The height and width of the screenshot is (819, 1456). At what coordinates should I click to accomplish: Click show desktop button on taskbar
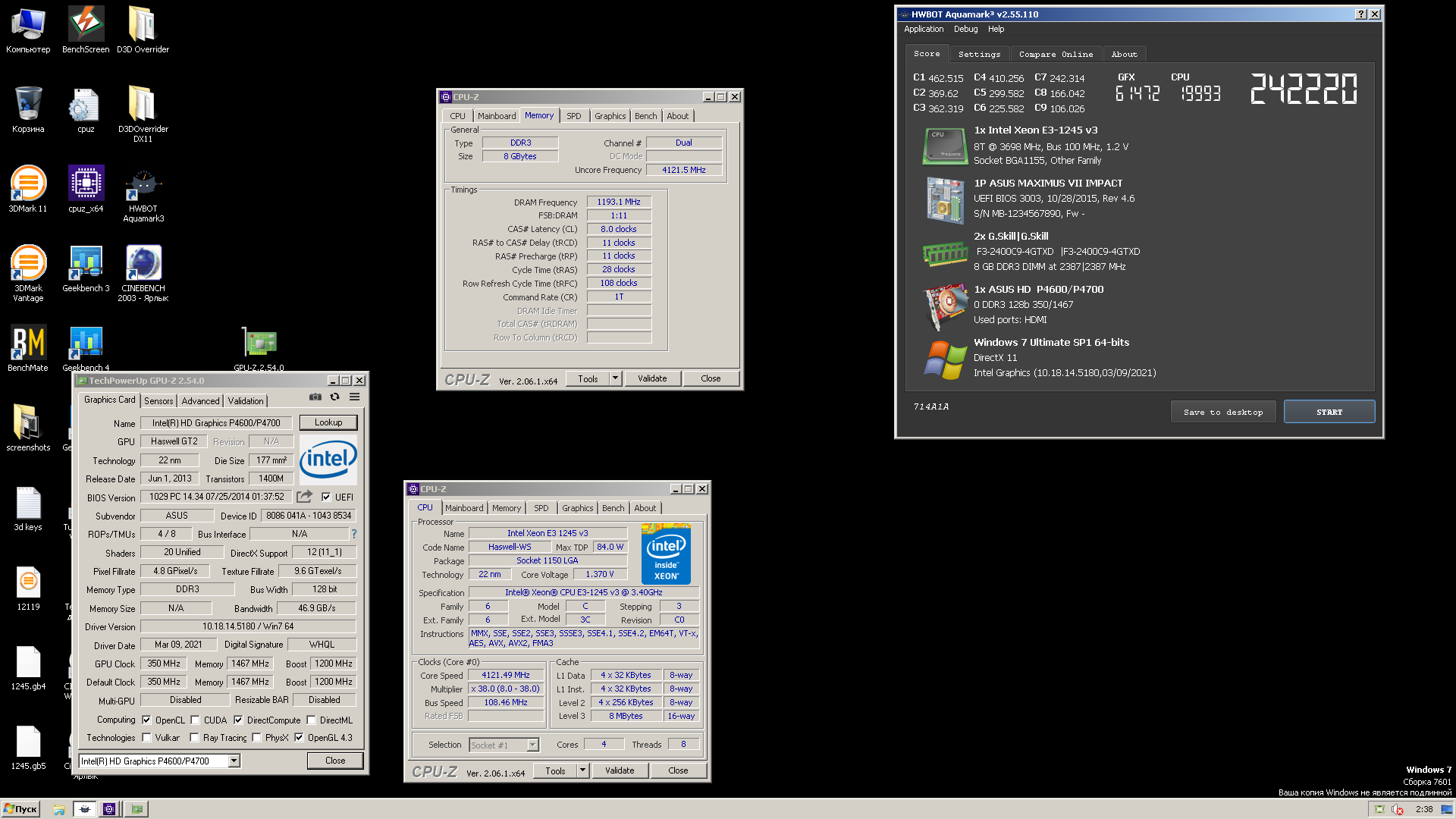(x=1448, y=809)
